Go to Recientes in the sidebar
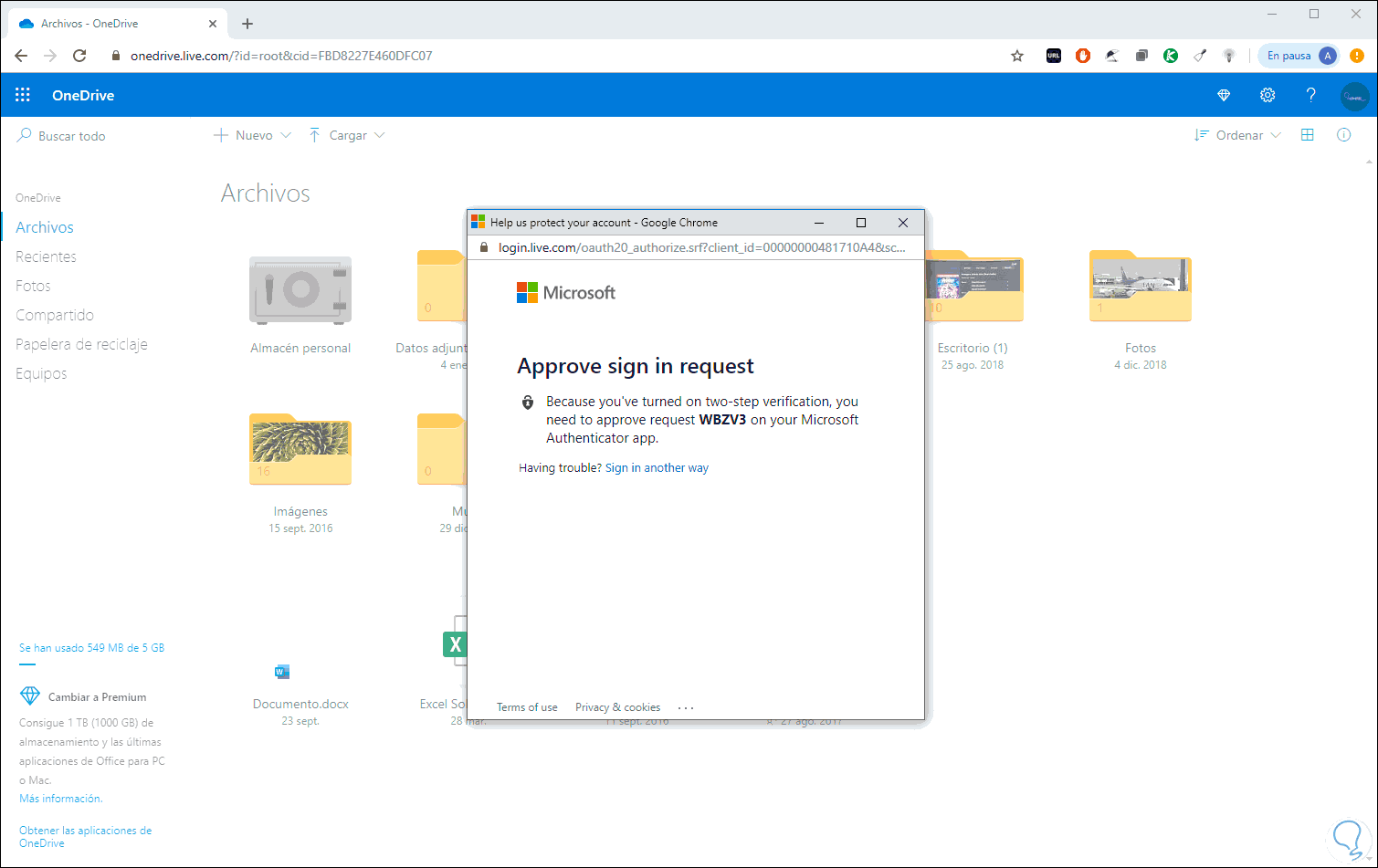The height and width of the screenshot is (868, 1378). coord(46,256)
